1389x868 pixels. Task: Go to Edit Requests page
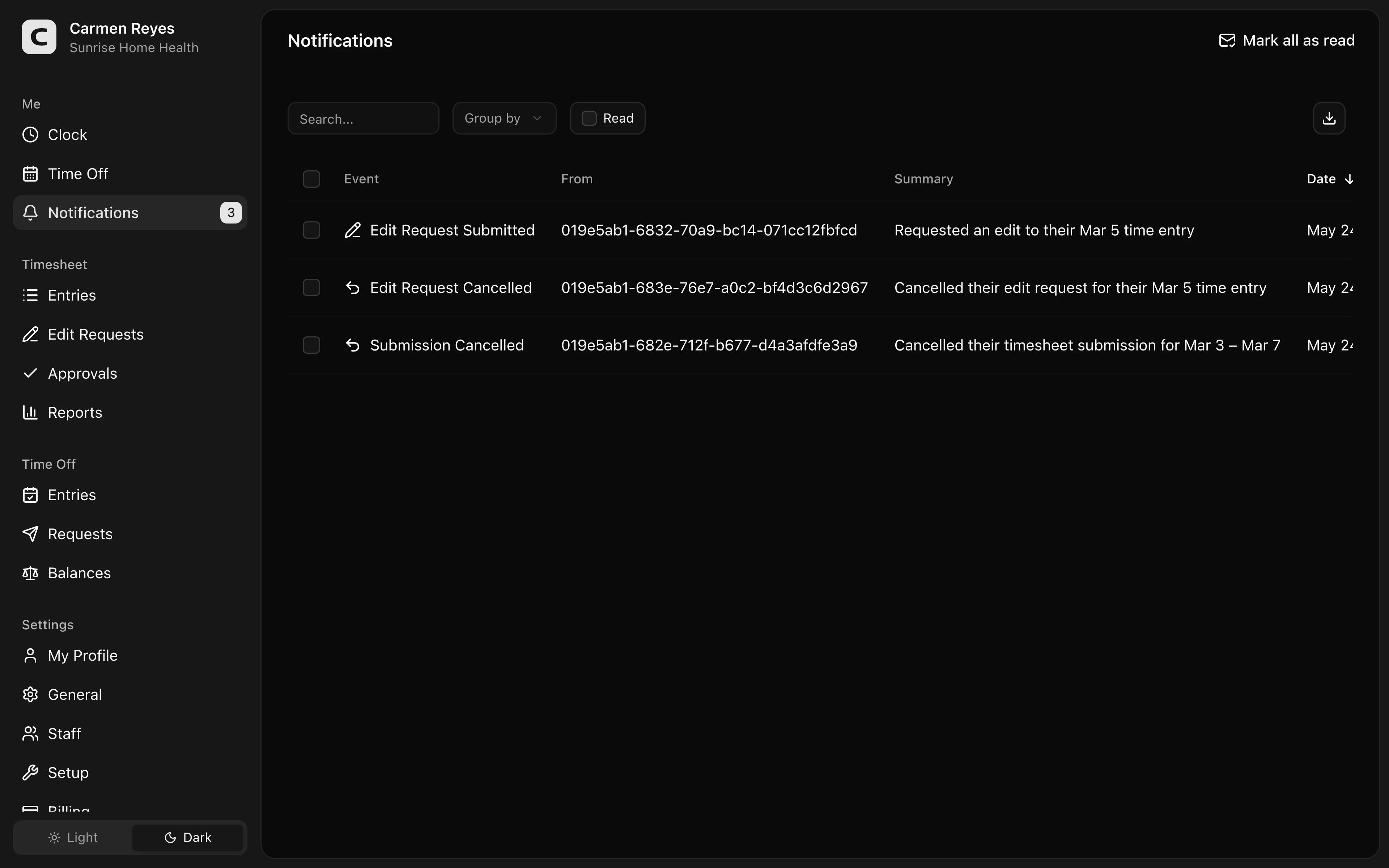pyautogui.click(x=130, y=334)
